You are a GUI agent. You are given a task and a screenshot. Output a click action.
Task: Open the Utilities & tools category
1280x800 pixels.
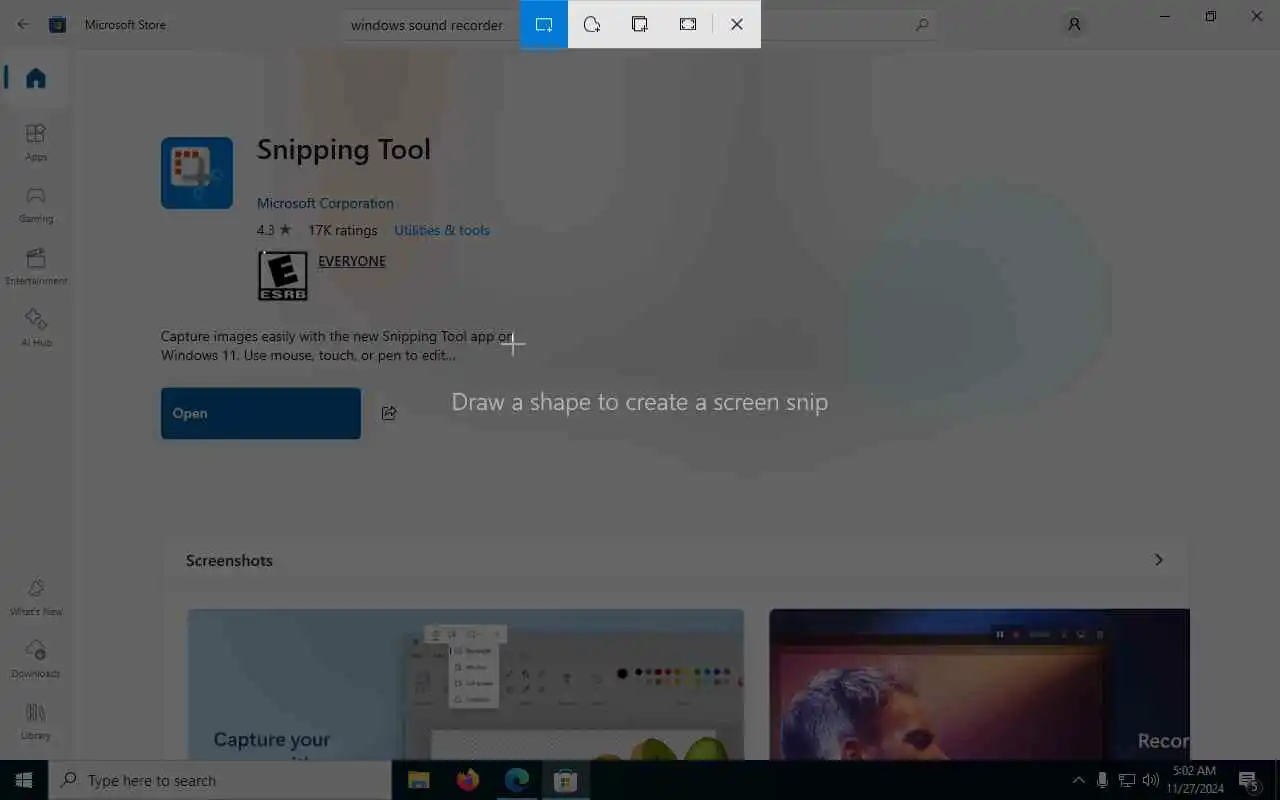(442, 230)
